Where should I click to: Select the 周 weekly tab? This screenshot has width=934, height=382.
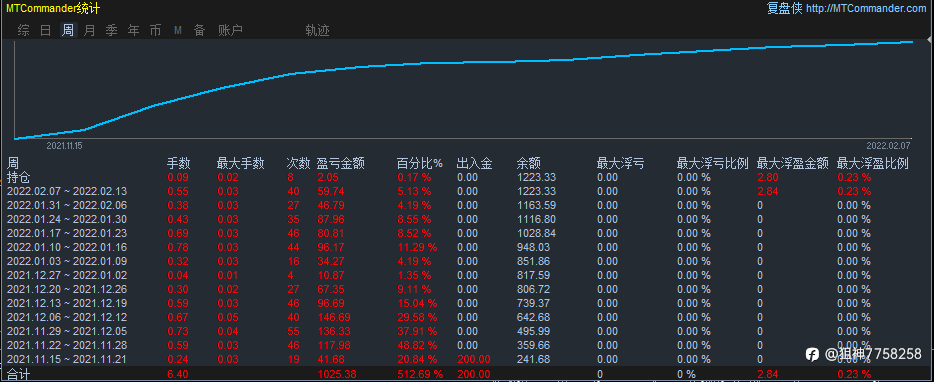[69, 30]
